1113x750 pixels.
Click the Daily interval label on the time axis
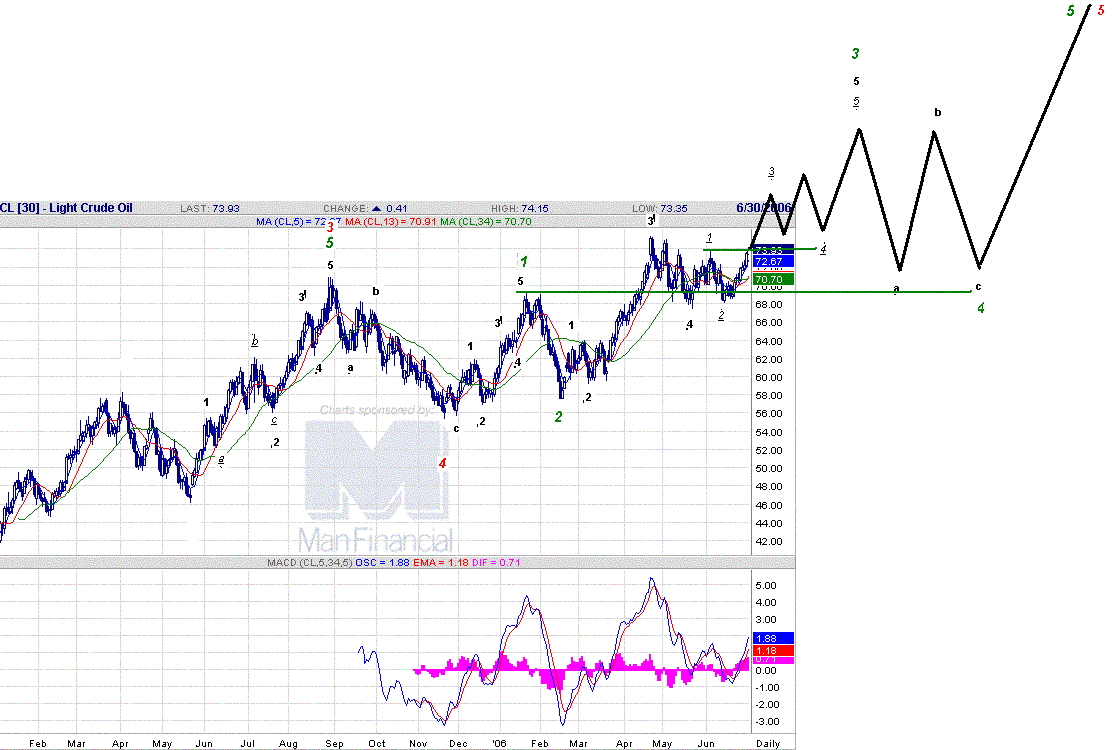click(x=768, y=744)
